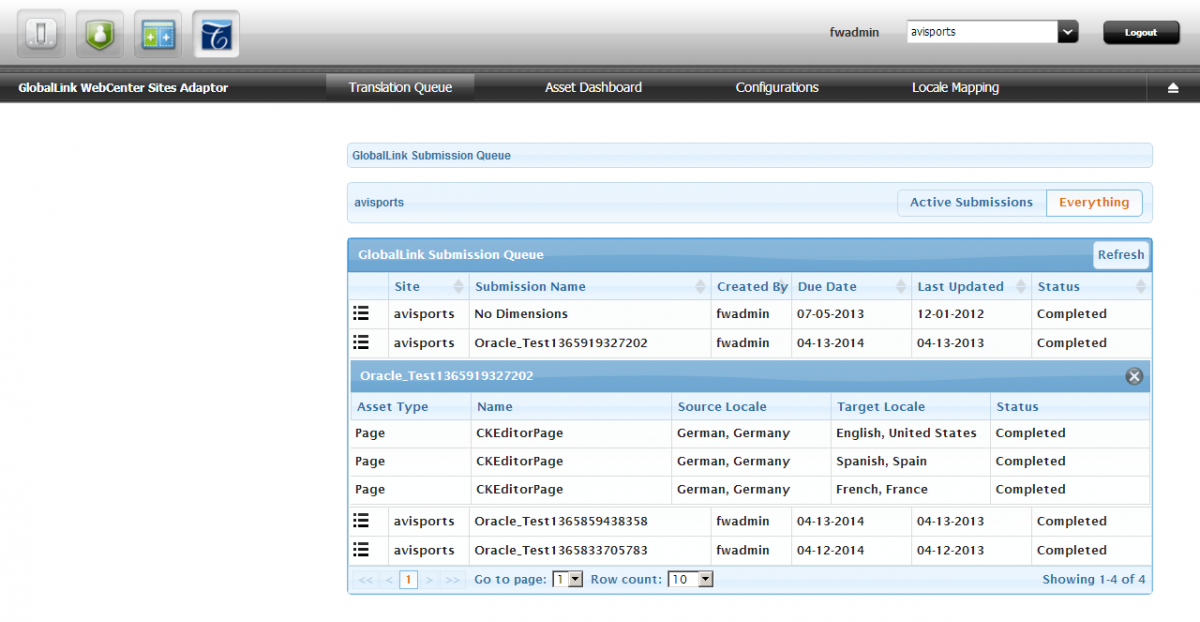Viewport: 1200px width, 622px height.
Task: Go to first page with the double-left arrow
Action: (365, 579)
